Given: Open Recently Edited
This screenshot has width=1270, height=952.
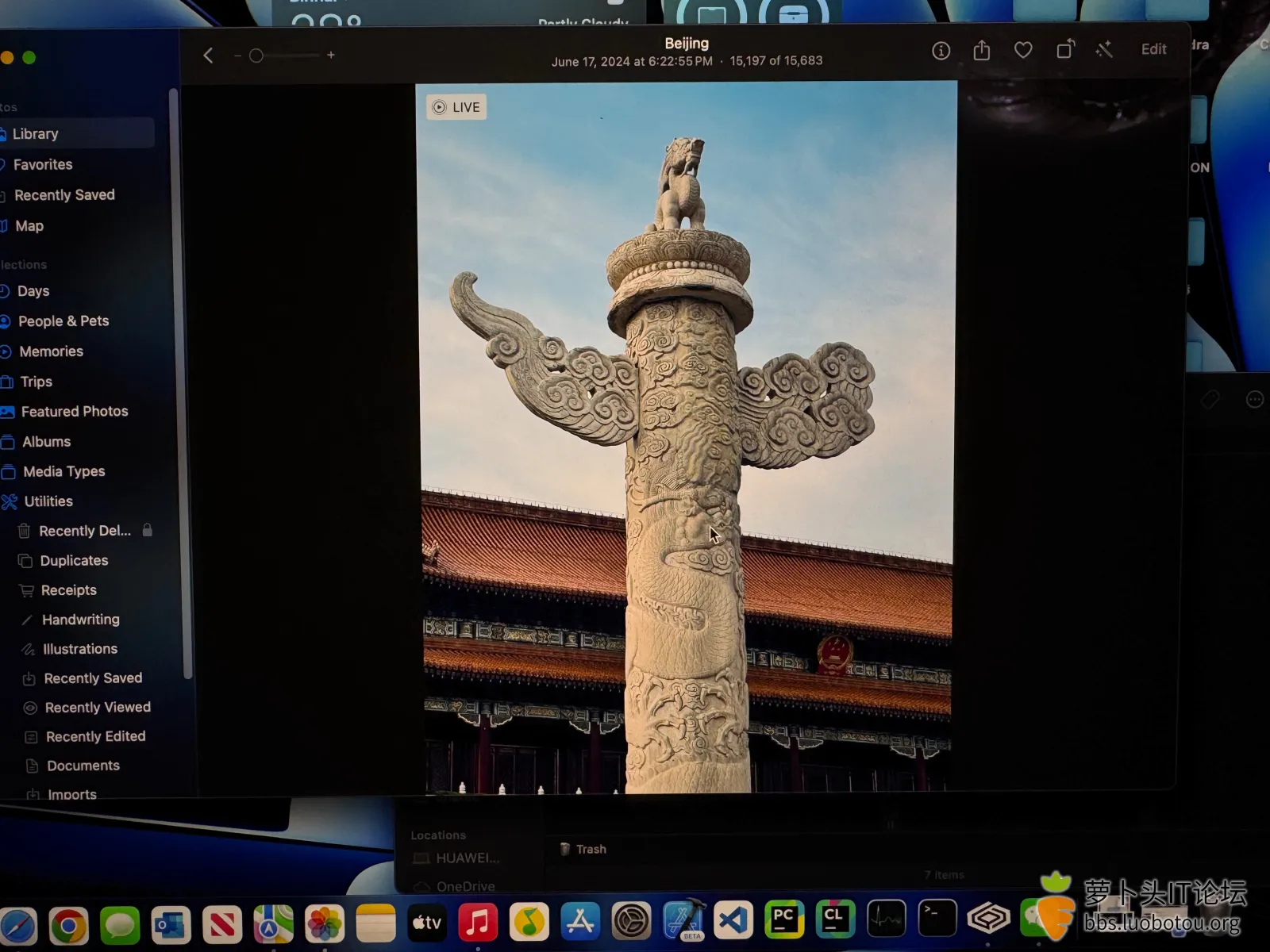Looking at the screenshot, I should pyautogui.click(x=95, y=737).
